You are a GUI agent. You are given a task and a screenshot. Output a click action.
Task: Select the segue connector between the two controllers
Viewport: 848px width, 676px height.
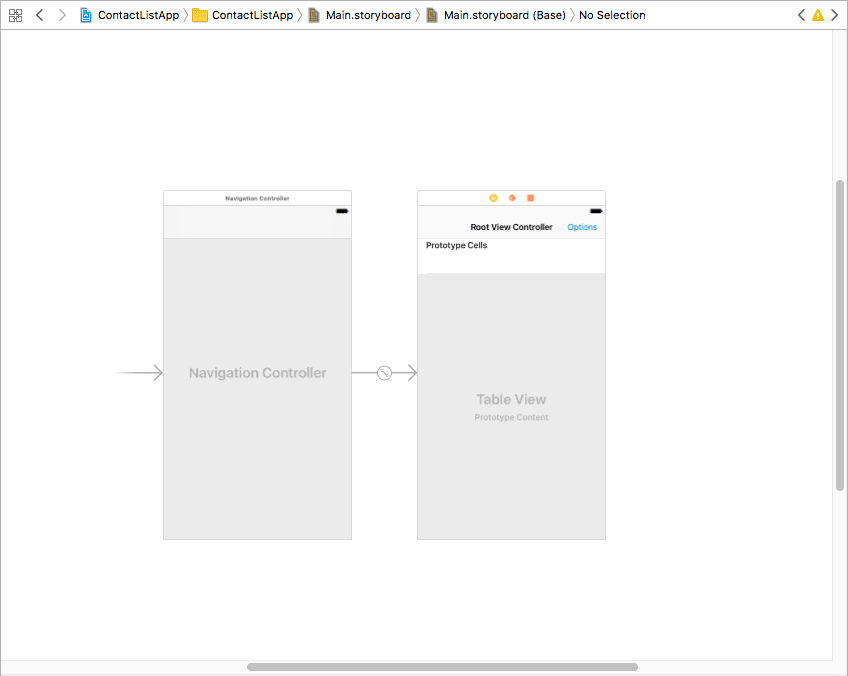384,372
